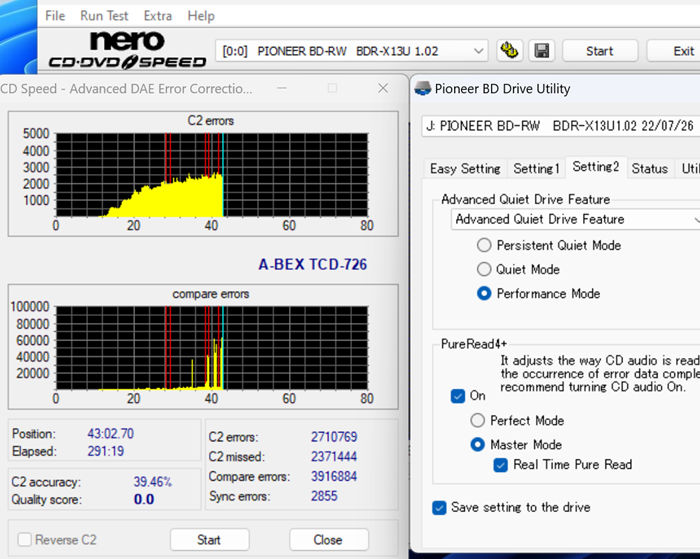Select Performance Mode radio button
This screenshot has width=700, height=559.
pyautogui.click(x=484, y=293)
